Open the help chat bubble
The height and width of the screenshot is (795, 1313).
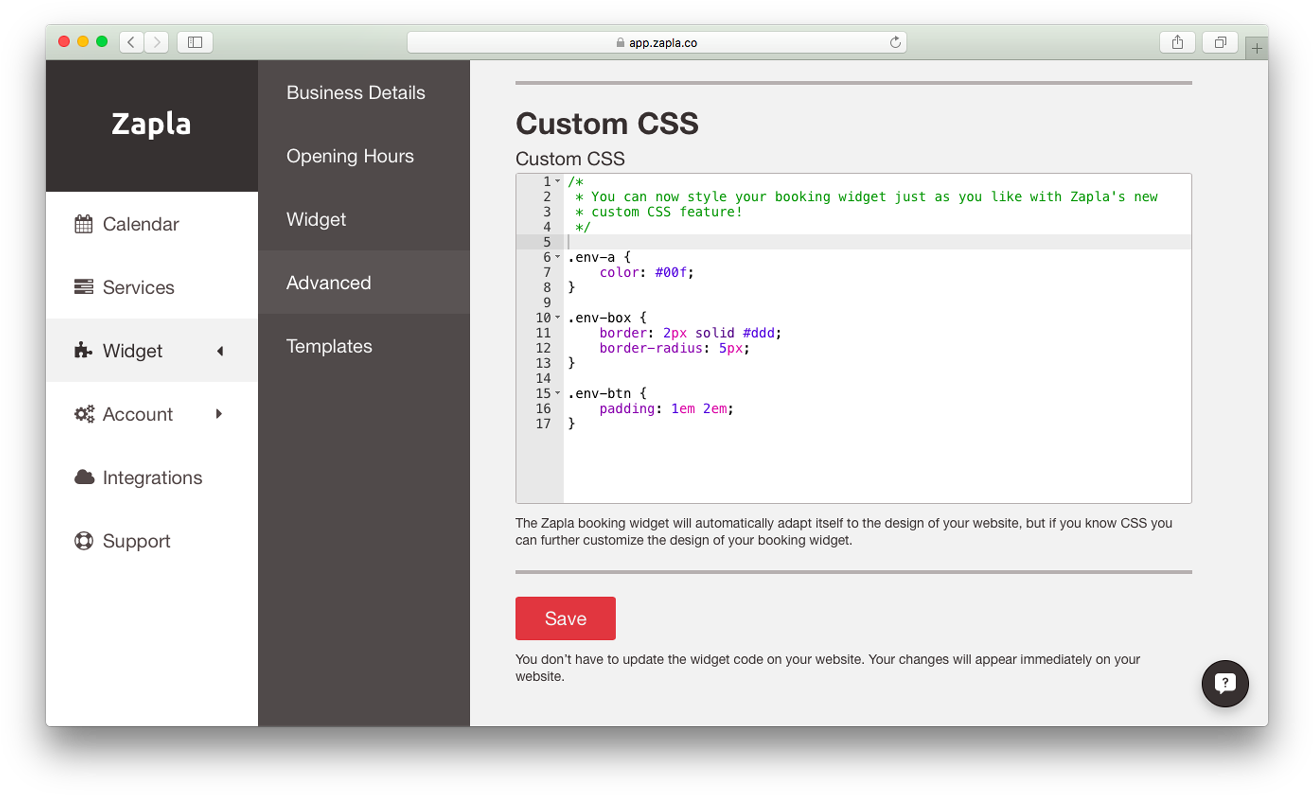tap(1224, 684)
